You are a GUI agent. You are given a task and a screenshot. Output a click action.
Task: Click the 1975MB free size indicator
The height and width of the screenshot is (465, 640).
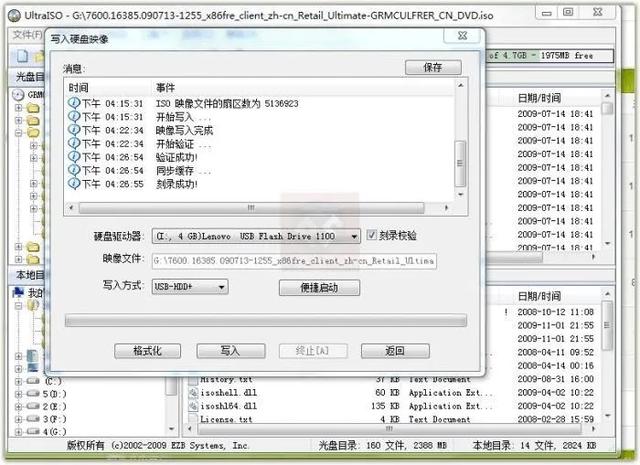coord(567,56)
